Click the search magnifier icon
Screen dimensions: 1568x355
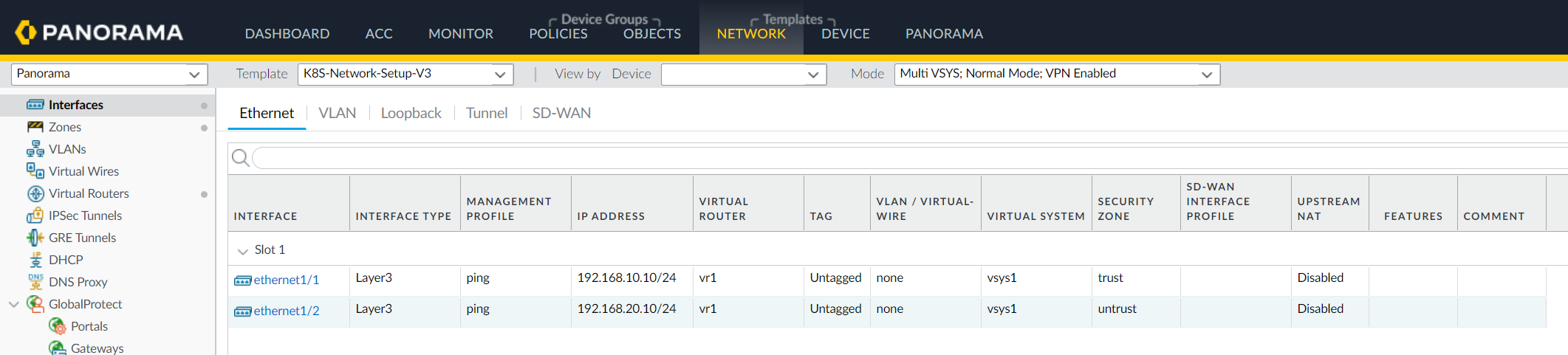click(x=240, y=157)
